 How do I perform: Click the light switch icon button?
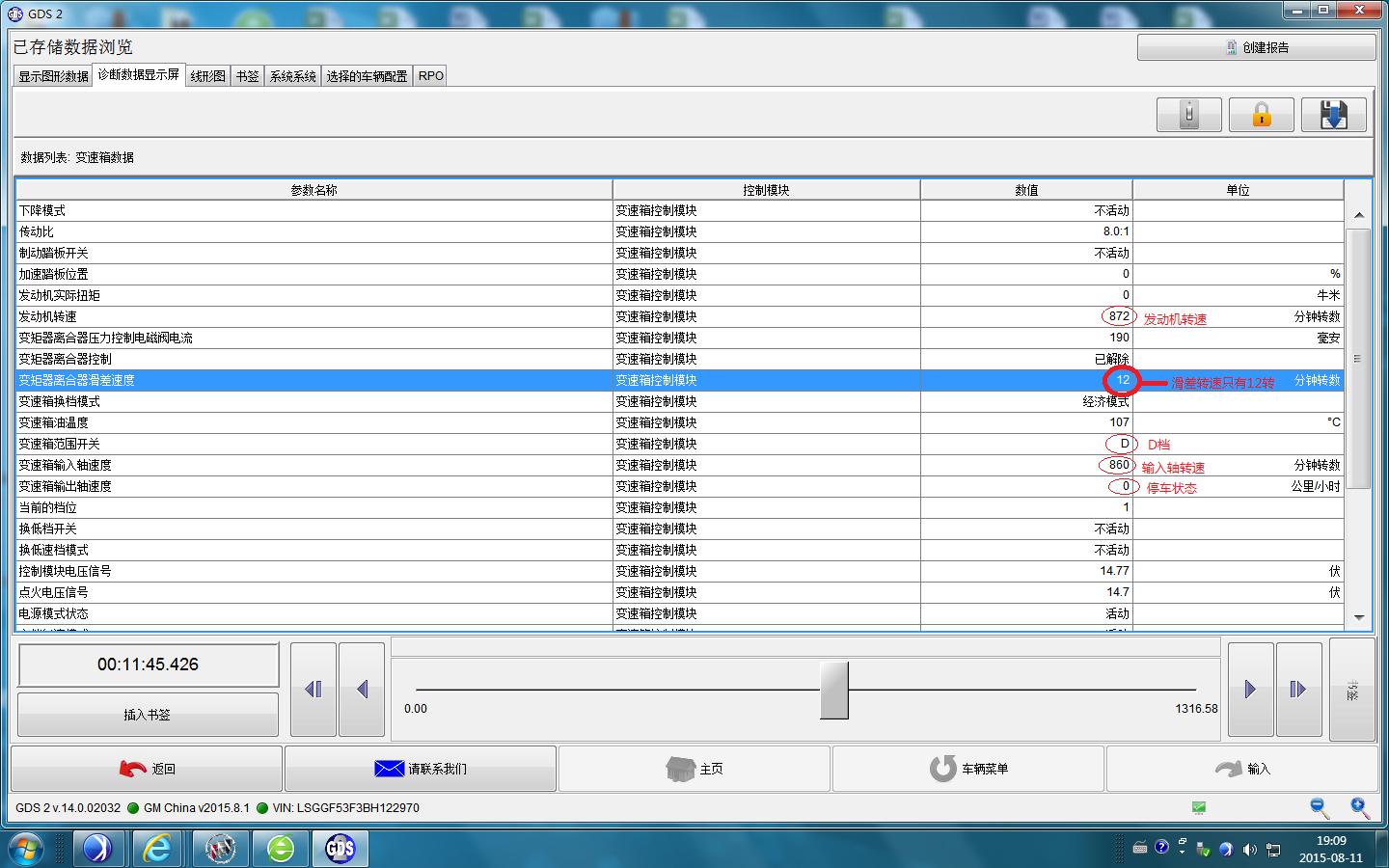1189,115
